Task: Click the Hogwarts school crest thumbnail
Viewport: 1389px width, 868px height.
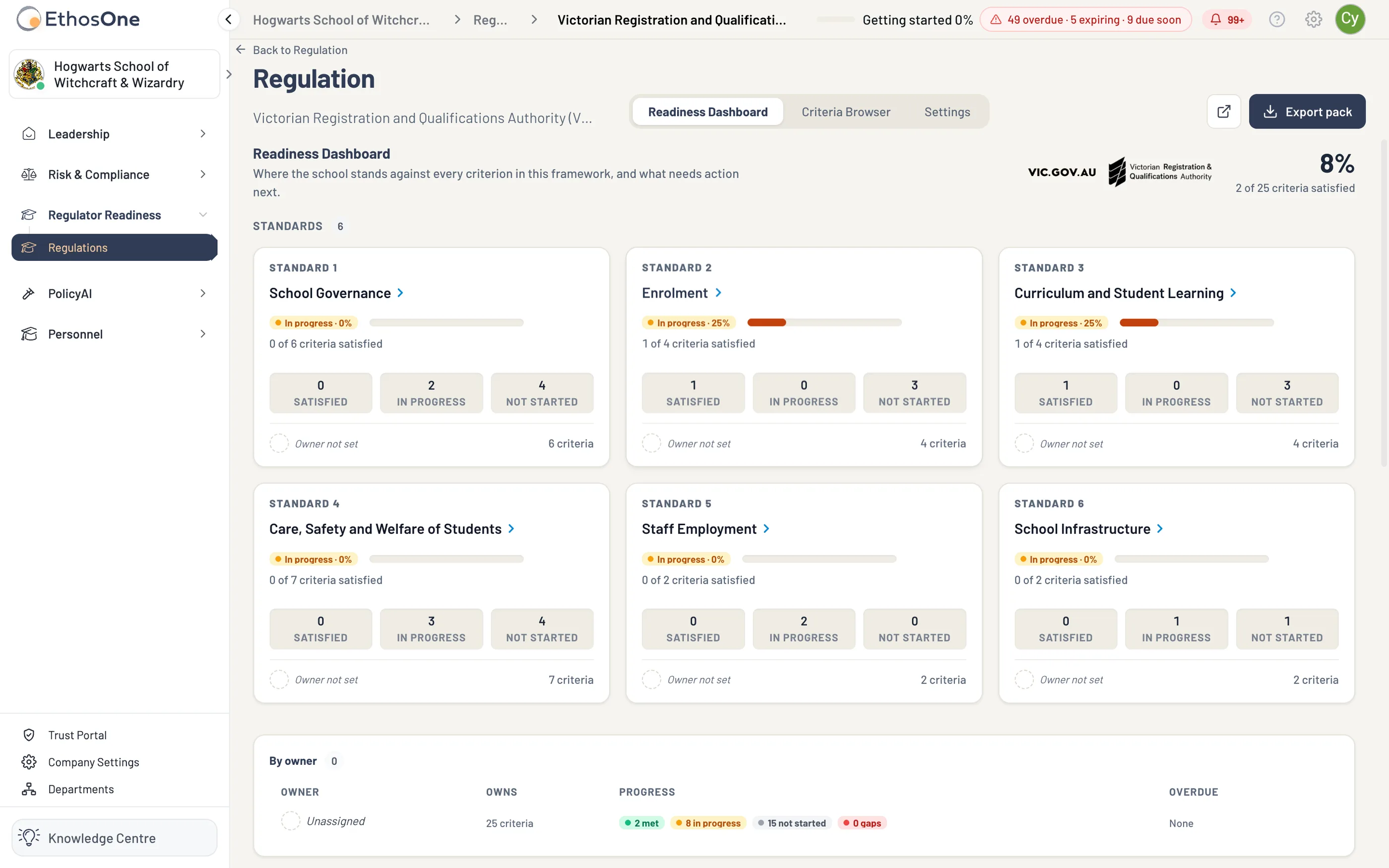Action: tap(29, 74)
